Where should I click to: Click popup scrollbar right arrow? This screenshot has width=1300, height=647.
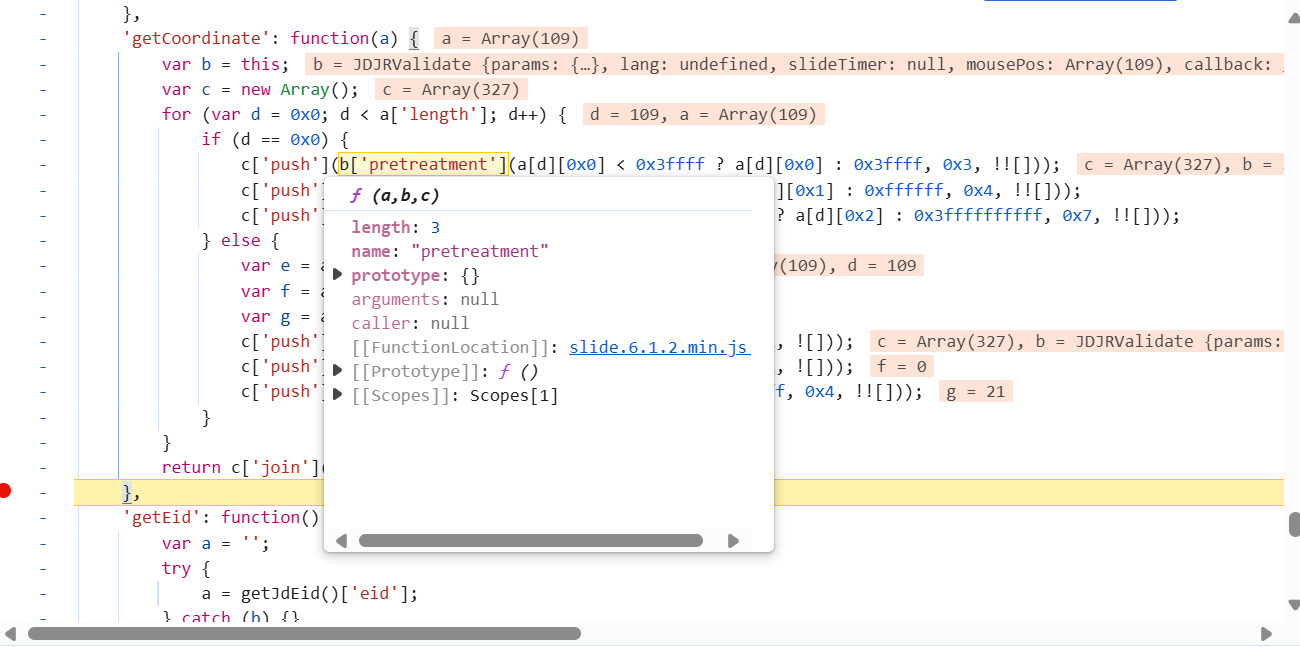click(733, 541)
